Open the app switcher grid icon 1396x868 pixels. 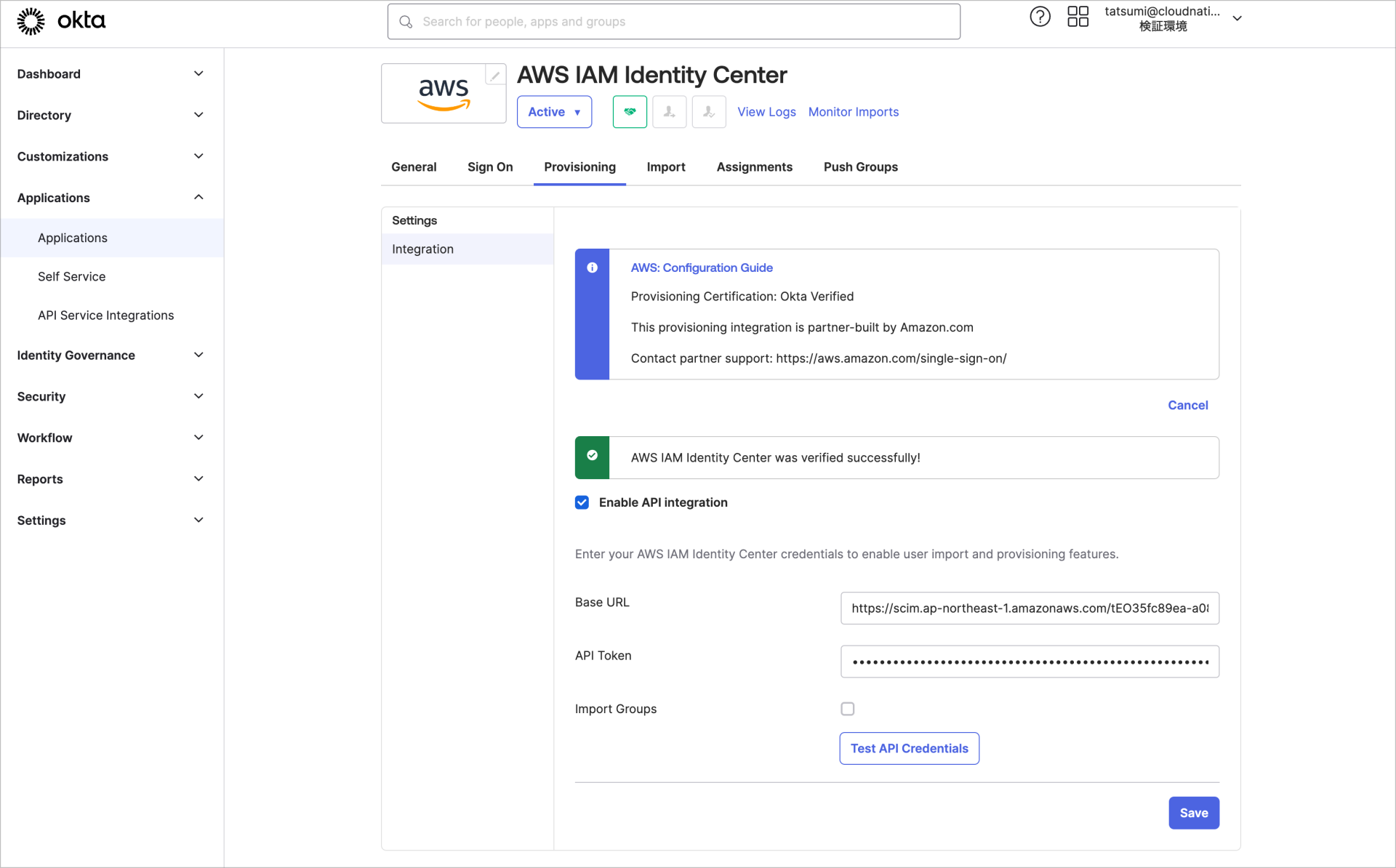[1078, 16]
